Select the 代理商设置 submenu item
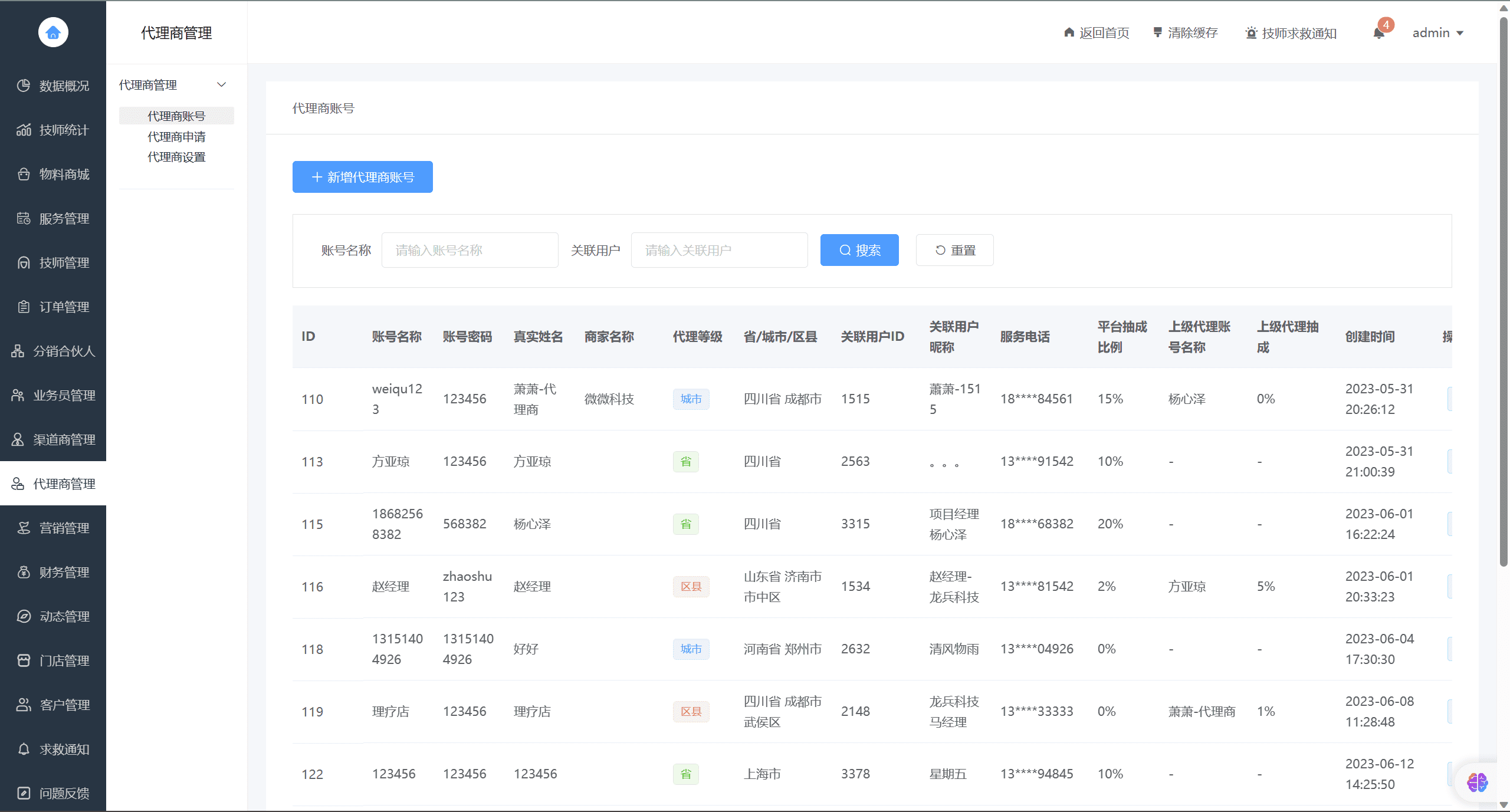The width and height of the screenshot is (1510, 812). [176, 157]
